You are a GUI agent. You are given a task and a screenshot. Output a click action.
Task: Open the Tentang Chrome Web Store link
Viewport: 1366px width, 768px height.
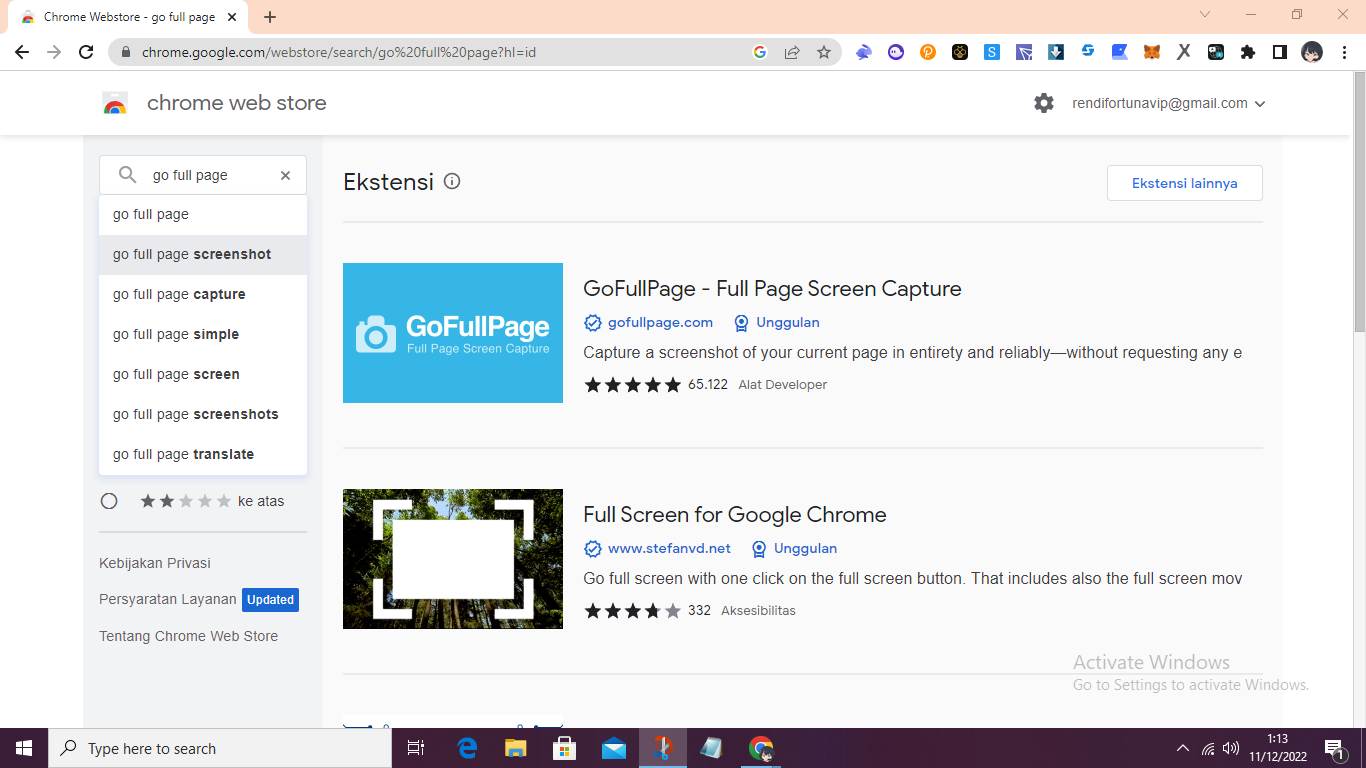click(188, 636)
